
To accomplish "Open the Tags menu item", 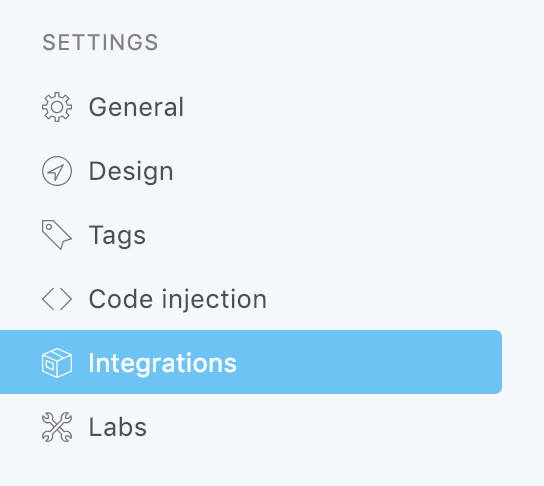I will tap(117, 236).
